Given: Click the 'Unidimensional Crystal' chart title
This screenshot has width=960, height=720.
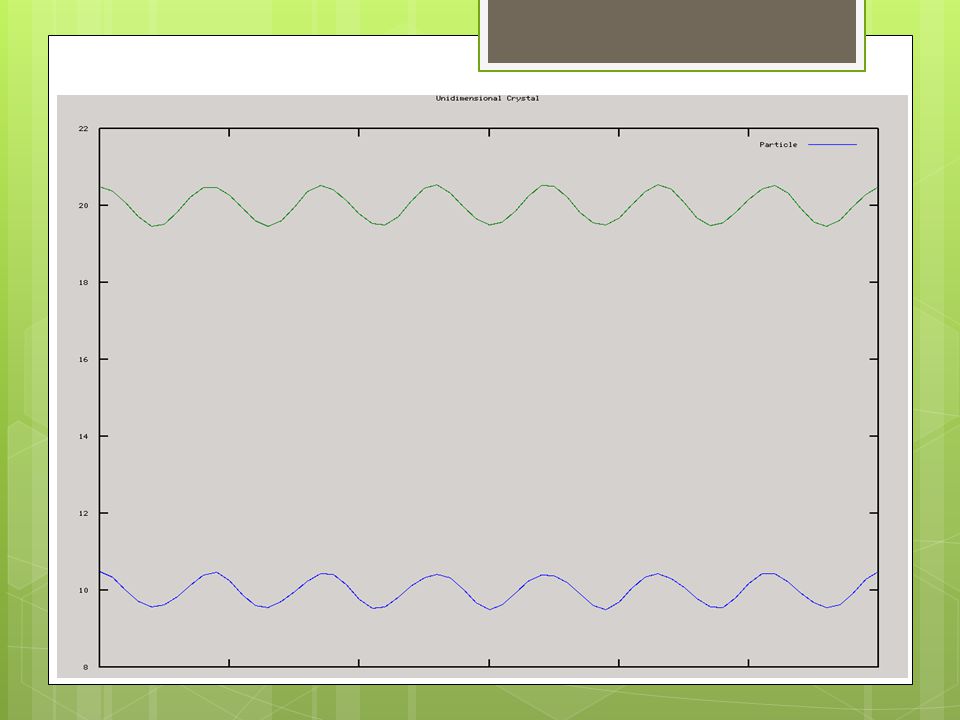Looking at the screenshot, I should 487,98.
